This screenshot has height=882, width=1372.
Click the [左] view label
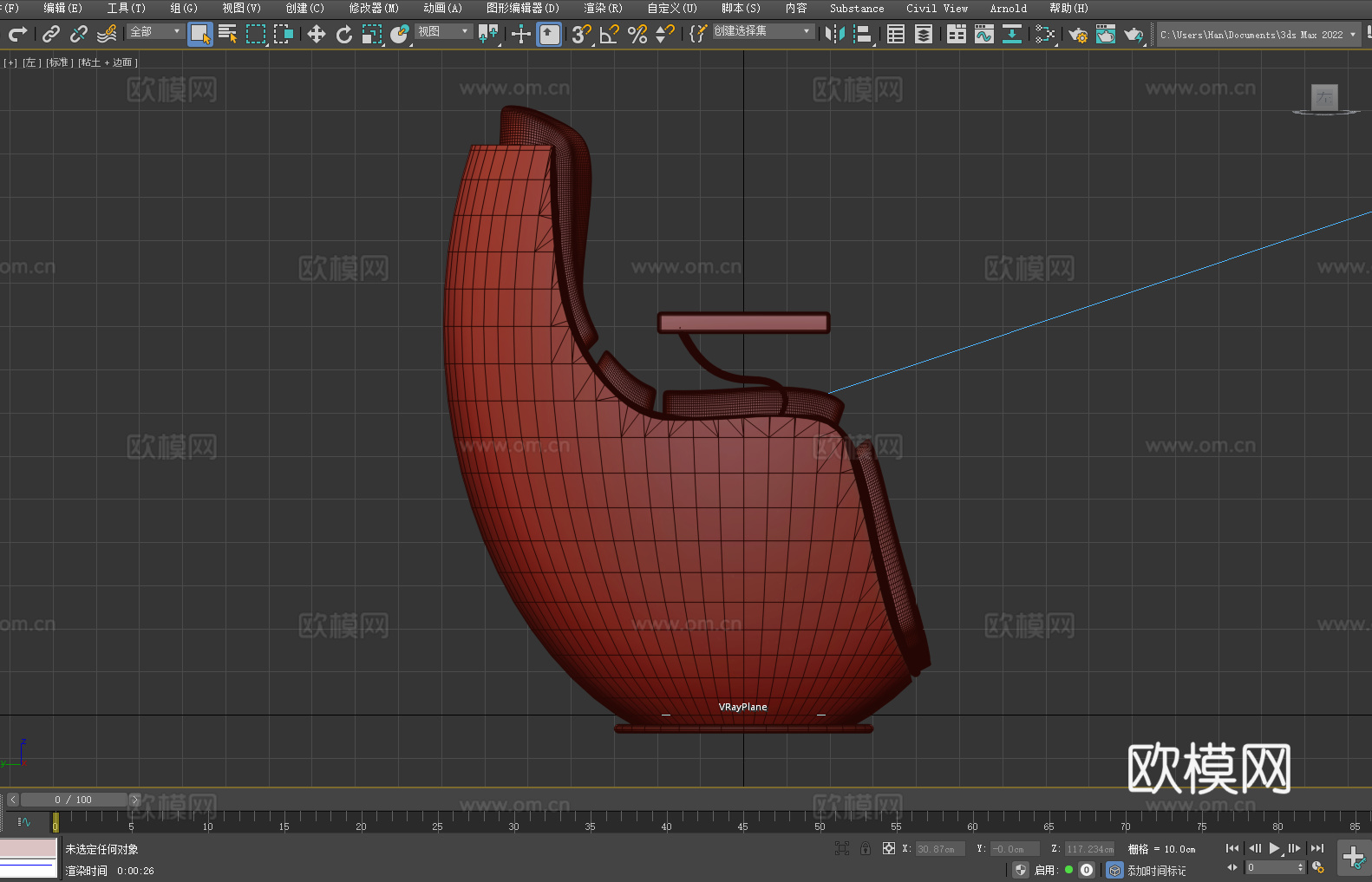tap(31, 62)
